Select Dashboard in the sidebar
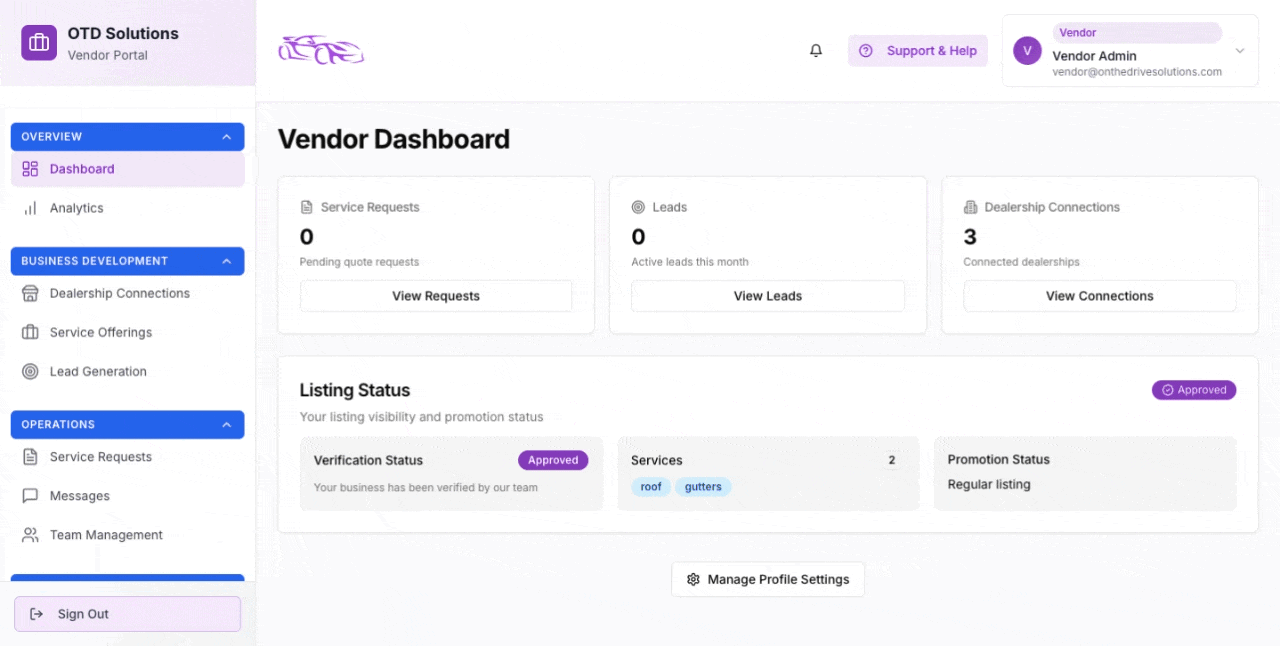The image size is (1280, 646). (82, 169)
